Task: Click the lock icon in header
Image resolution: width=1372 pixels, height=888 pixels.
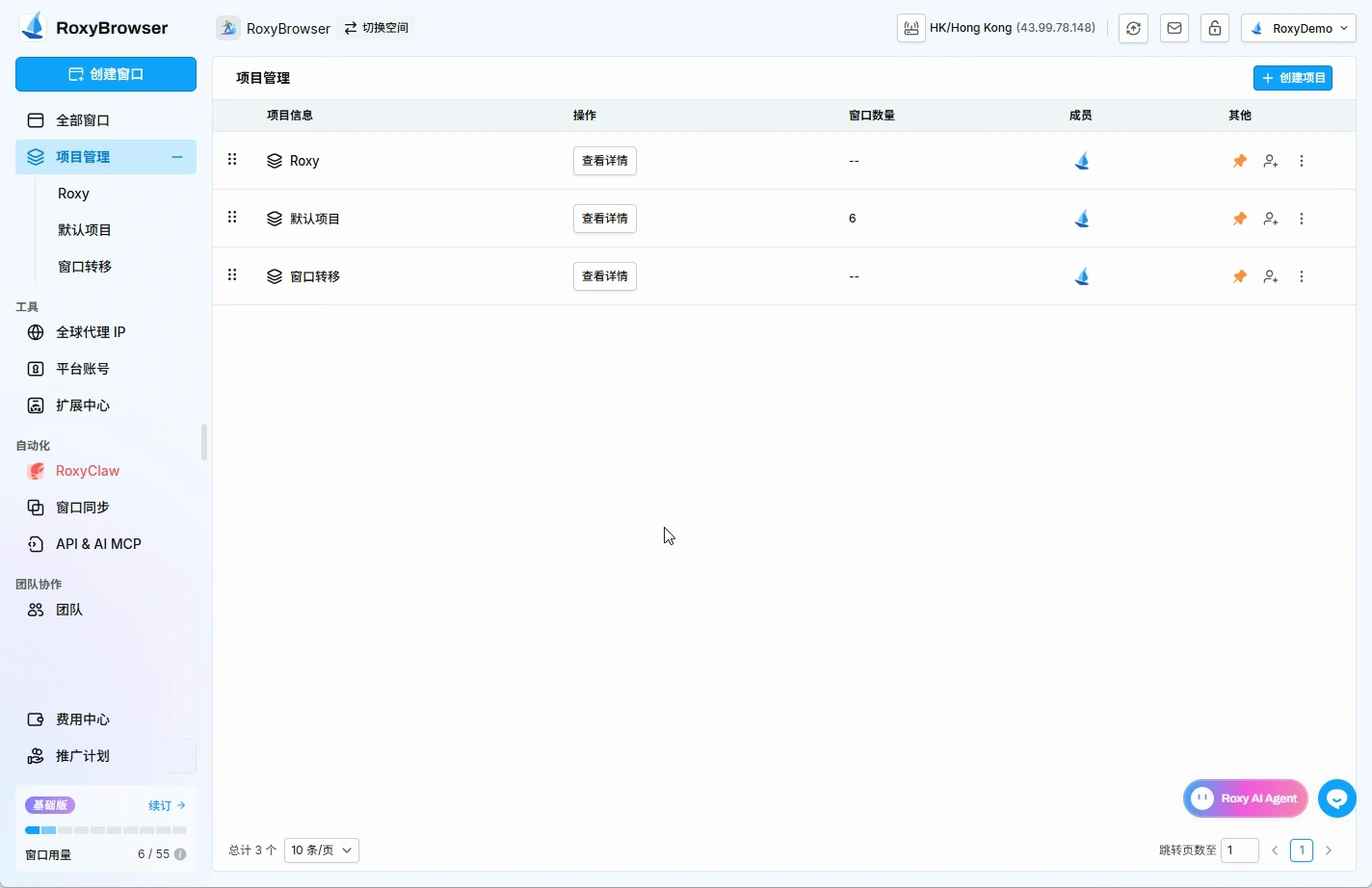Action: (1215, 28)
